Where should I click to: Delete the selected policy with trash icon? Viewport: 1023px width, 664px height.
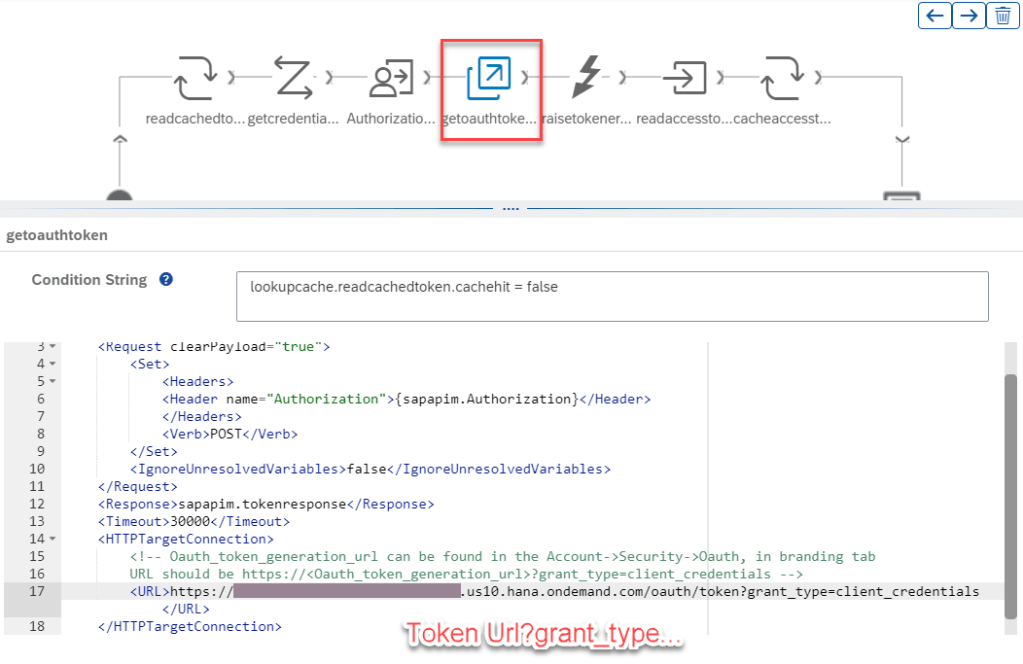[1001, 15]
